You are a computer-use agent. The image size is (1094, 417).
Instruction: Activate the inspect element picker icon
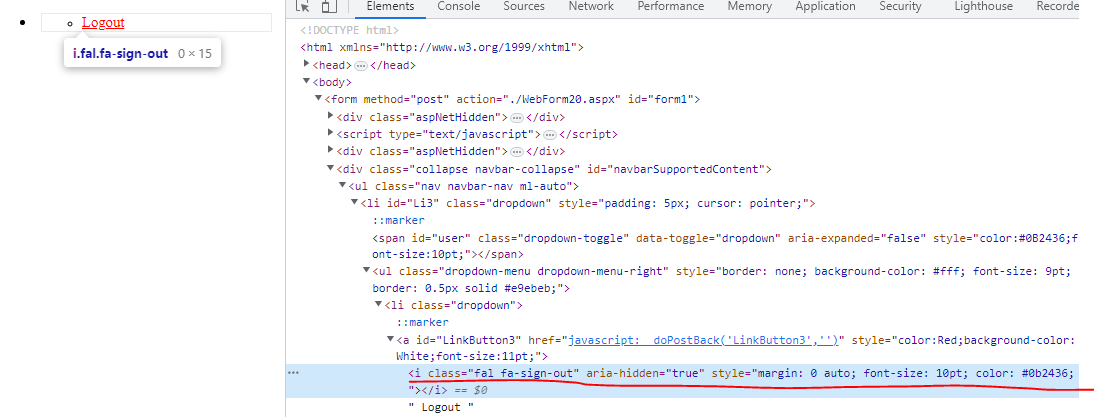point(303,6)
